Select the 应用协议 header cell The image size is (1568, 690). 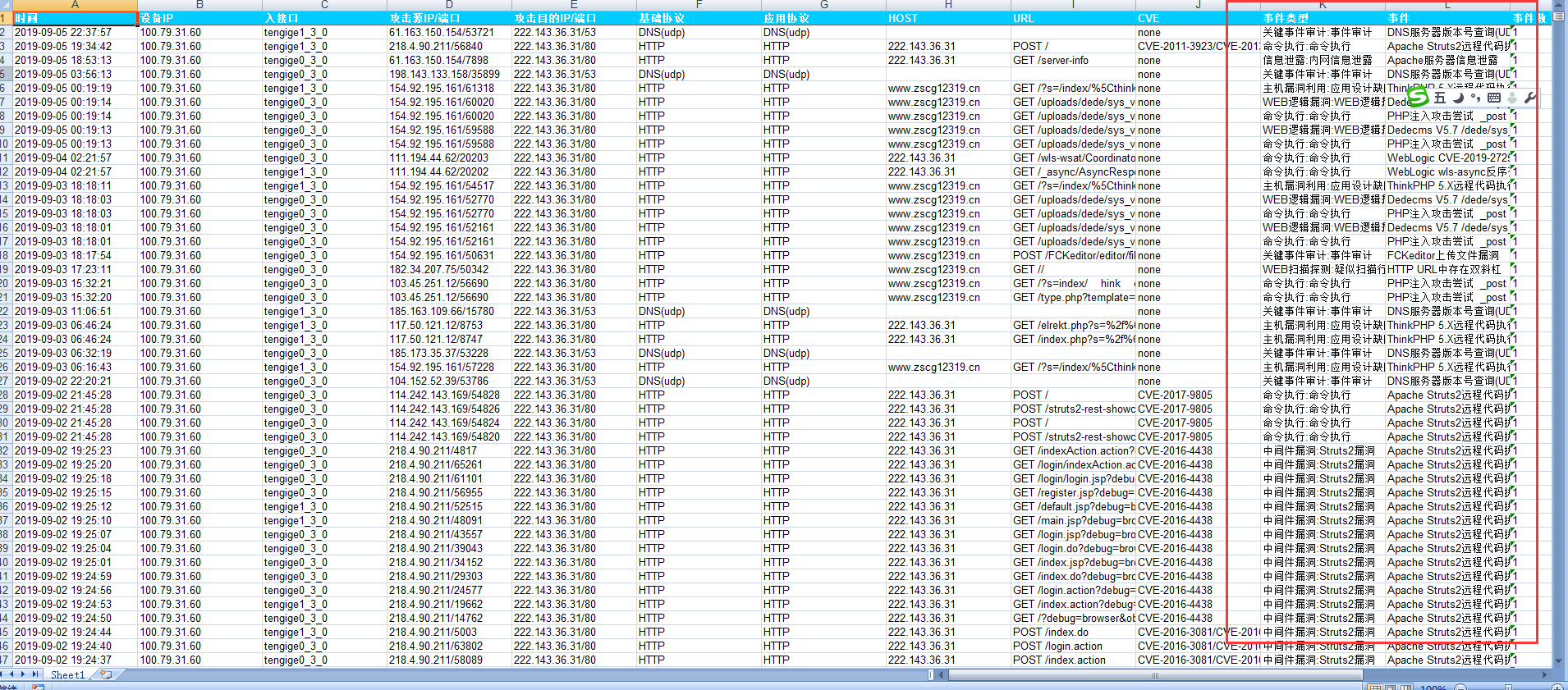[823, 18]
